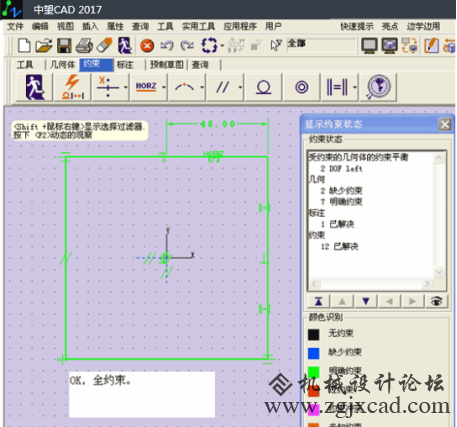This screenshot has width=457, height=427.
Task: Switch to the 预制草图 tab
Action: pos(167,65)
